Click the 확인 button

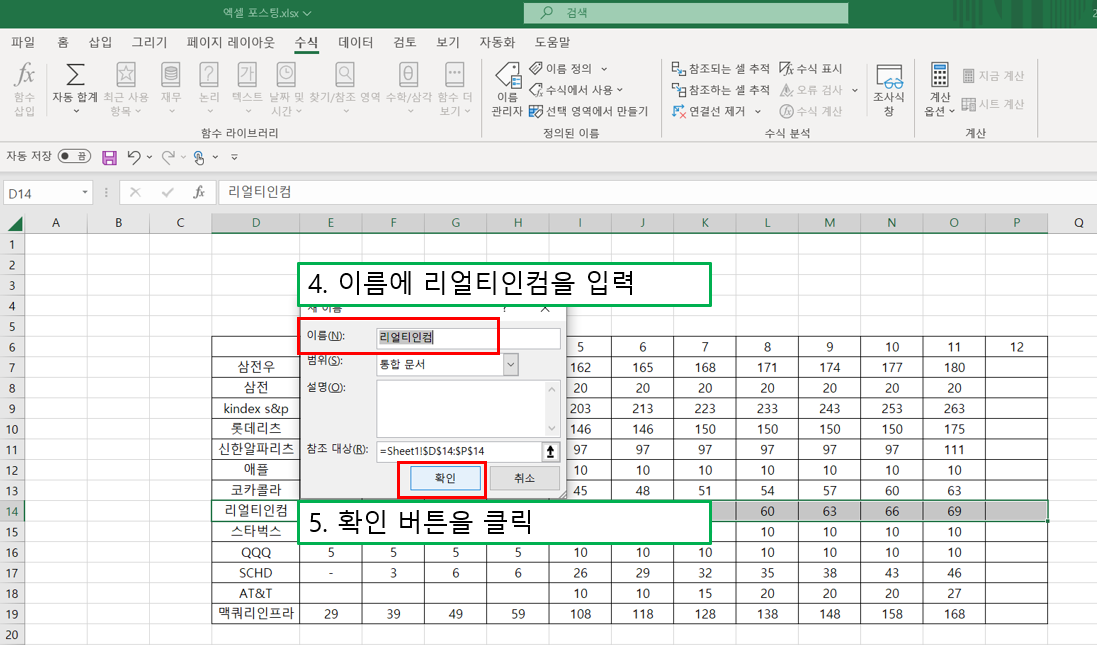point(445,479)
